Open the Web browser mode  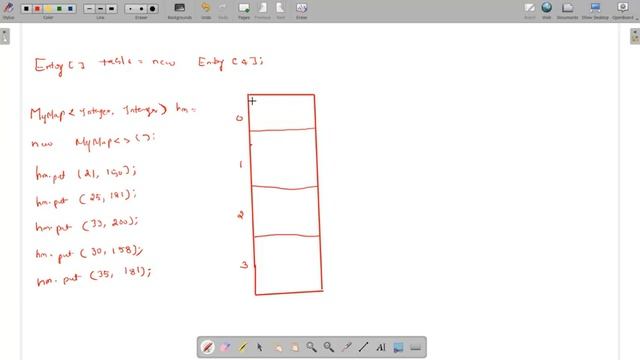(547, 10)
